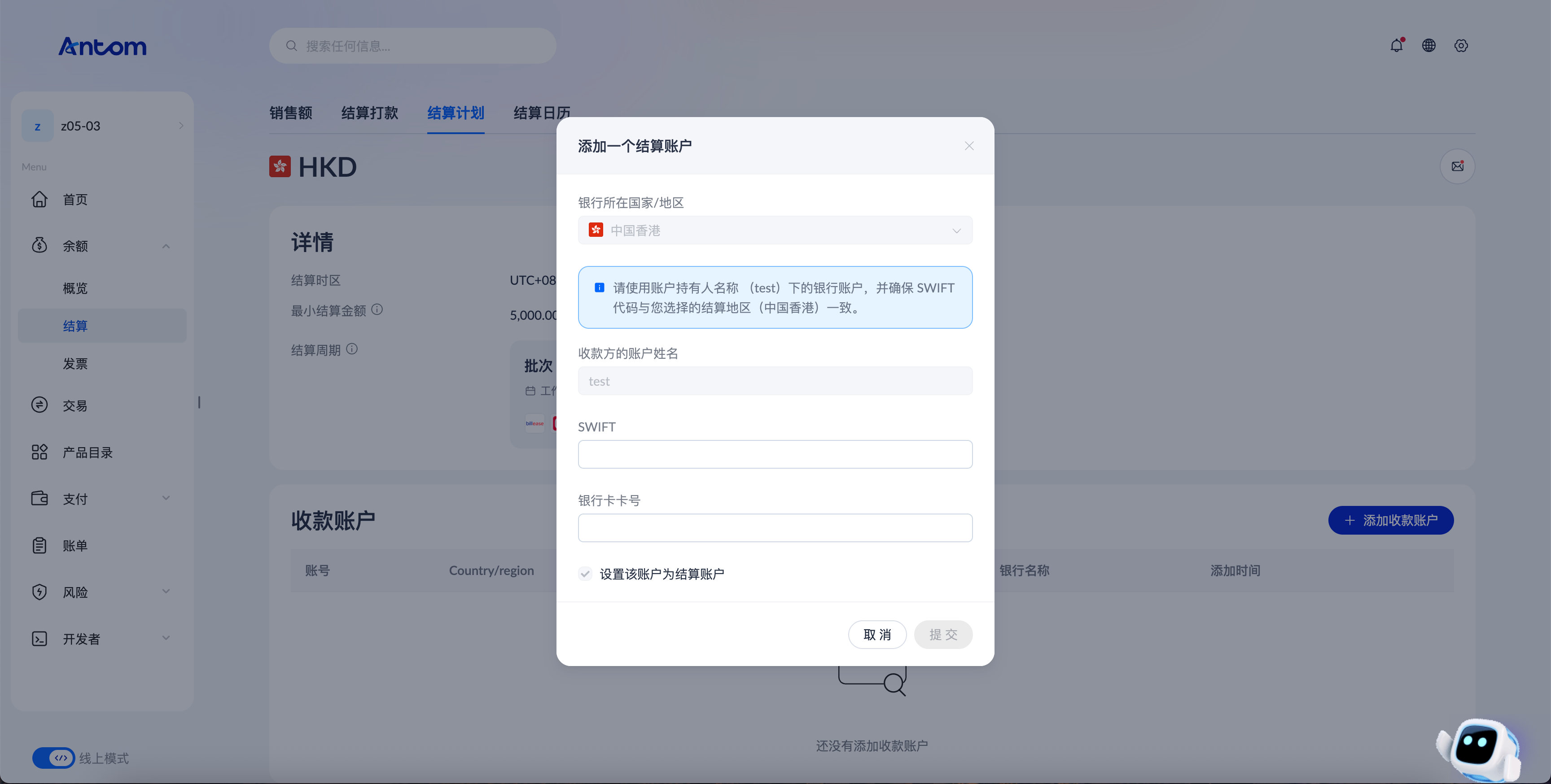This screenshot has height=784, width=1551.
Task: Toggle the 设置该账户为结算账户 checkbox
Action: (585, 573)
